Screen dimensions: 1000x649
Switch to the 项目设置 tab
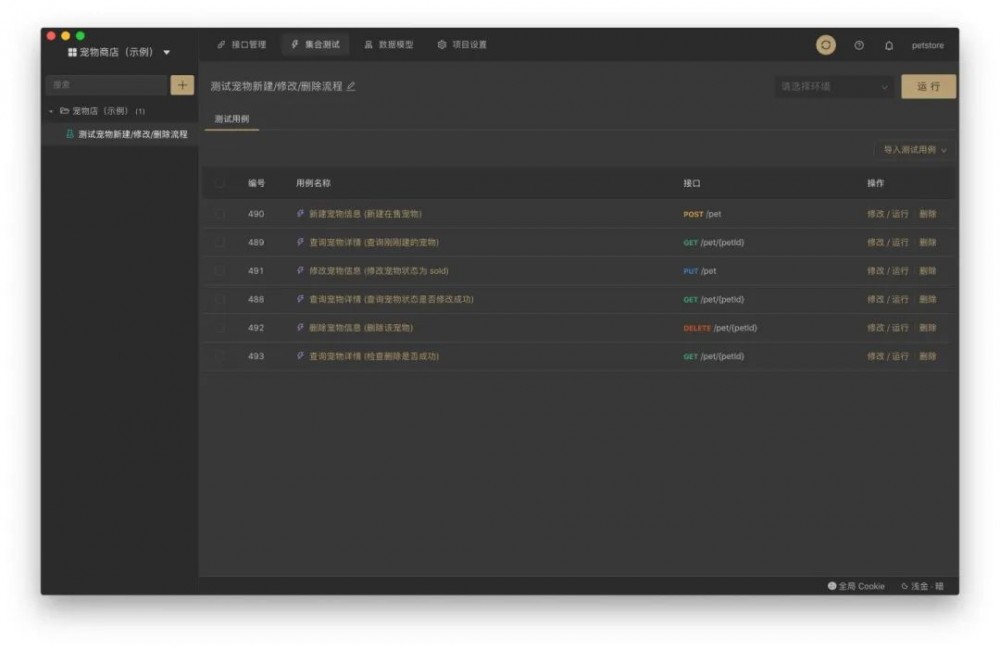(461, 44)
